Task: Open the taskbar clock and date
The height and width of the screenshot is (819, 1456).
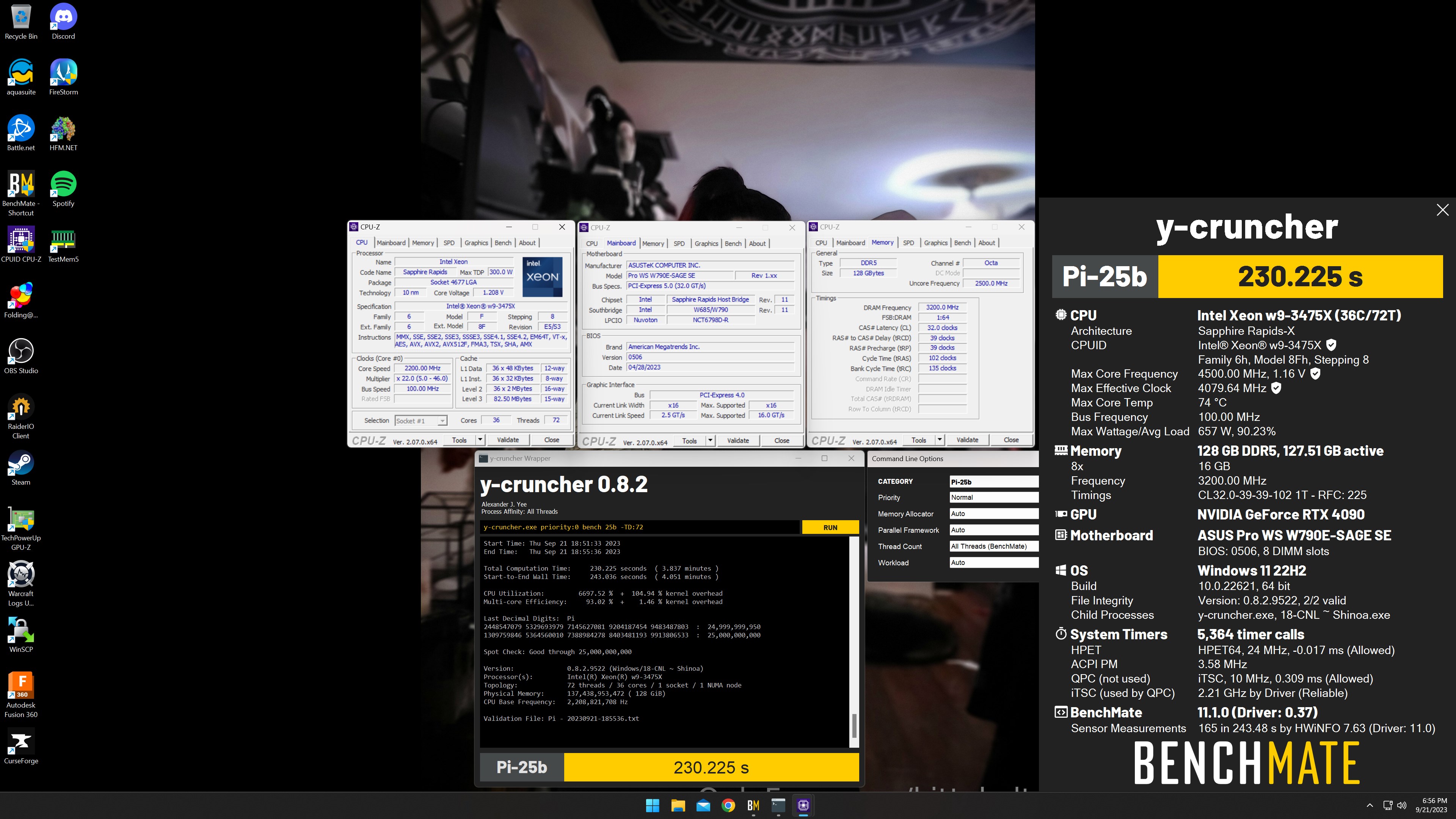Action: (1431, 805)
